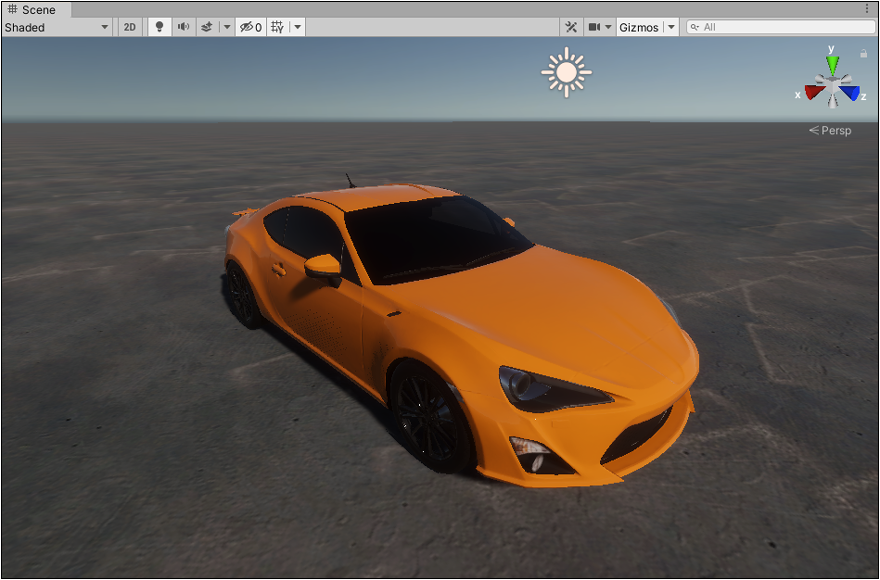Open the effects dropdown arrow

[x=226, y=27]
